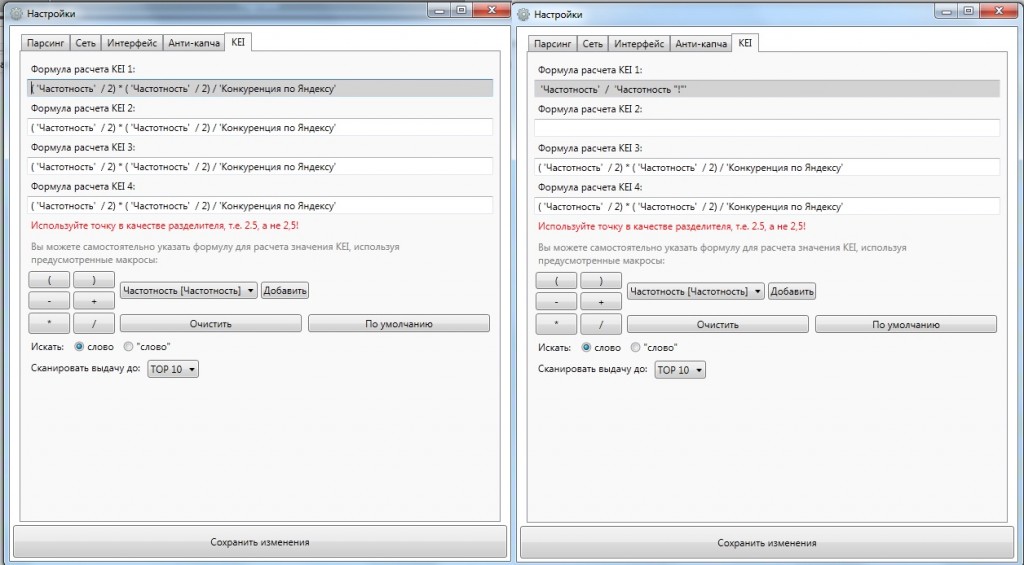
Task: Switch to the Парсинг tab in left window
Action: [x=47, y=43]
